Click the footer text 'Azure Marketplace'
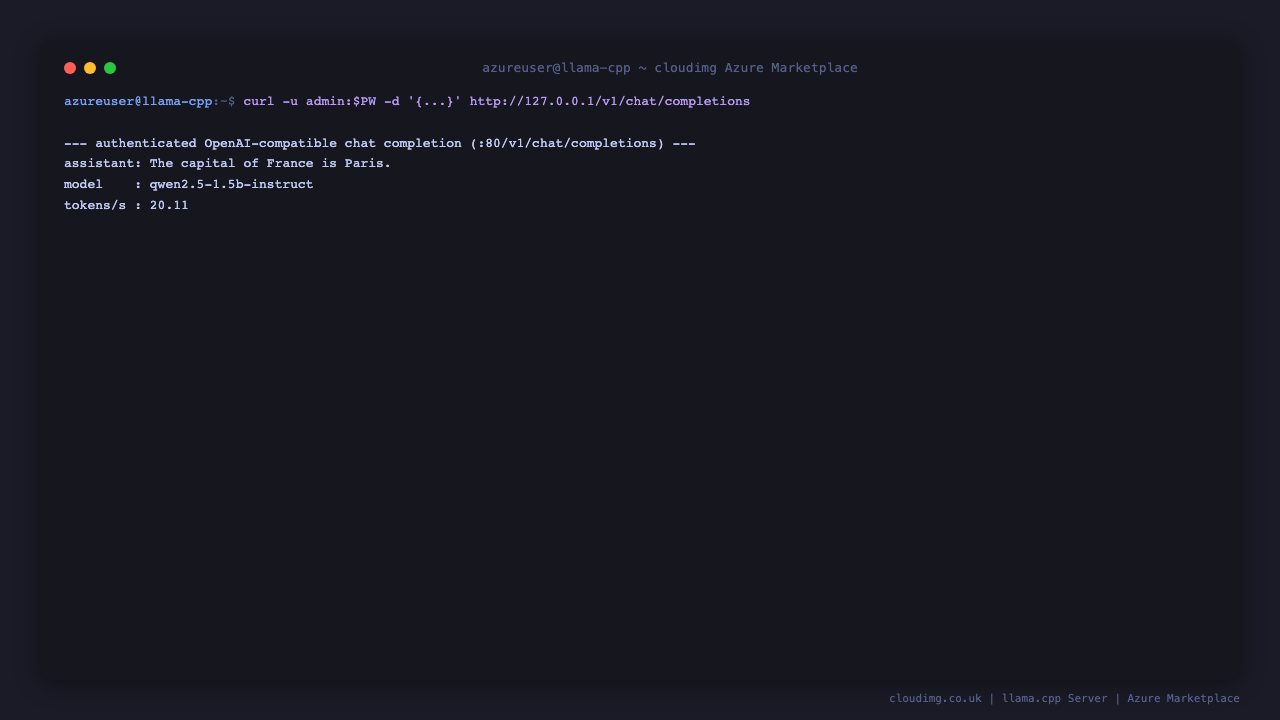The height and width of the screenshot is (720, 1280). click(x=1183, y=698)
